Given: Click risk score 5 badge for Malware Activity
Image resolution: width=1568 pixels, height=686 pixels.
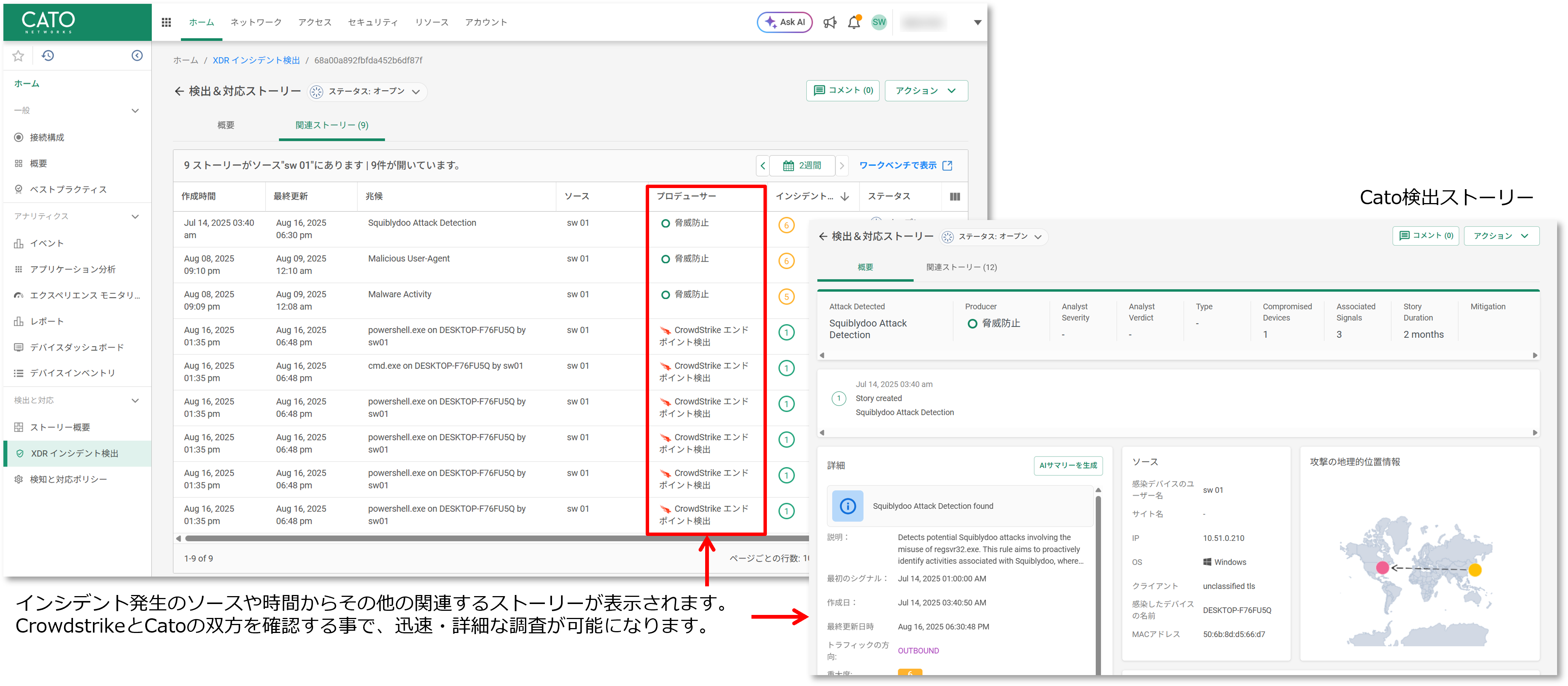Looking at the screenshot, I should pos(786,297).
